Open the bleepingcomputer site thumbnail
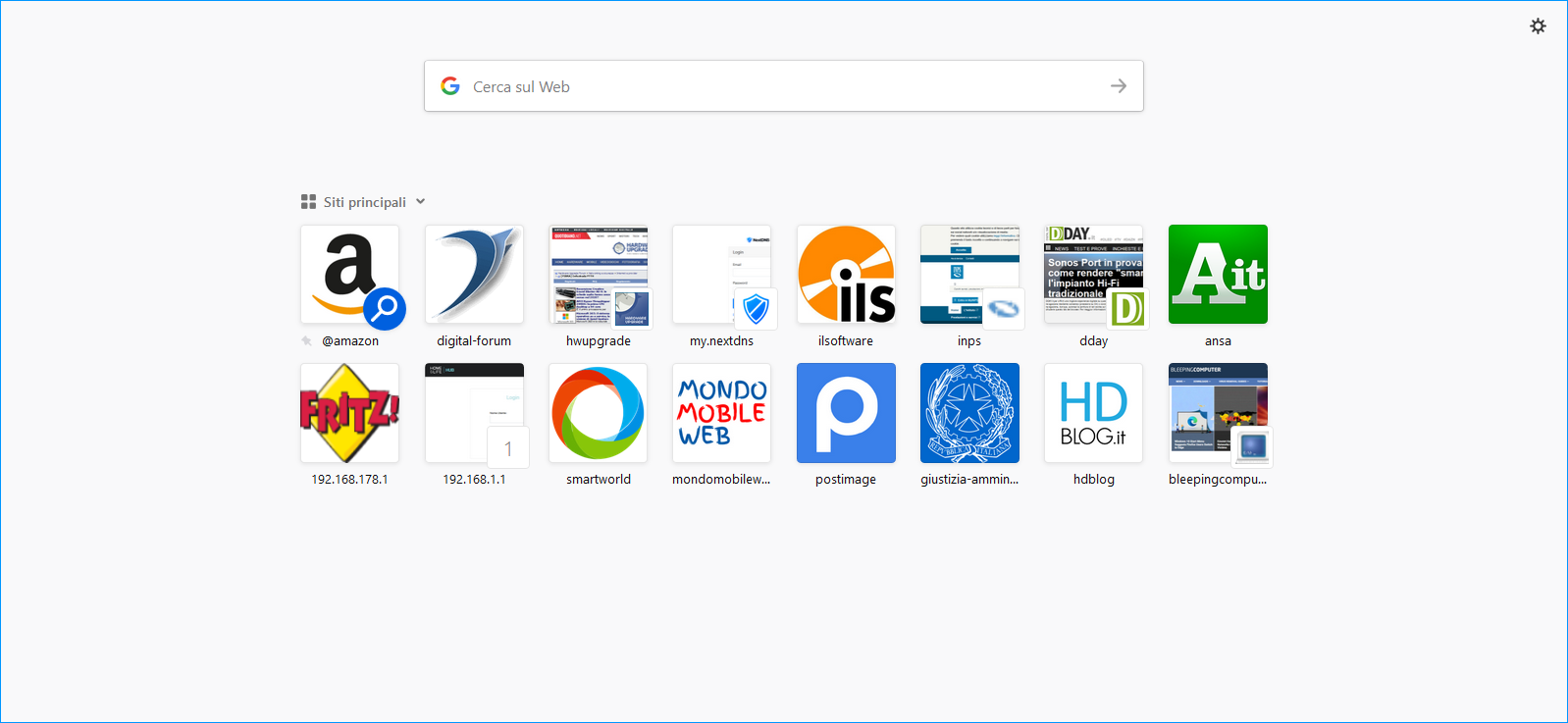Screen dimensions: 1568x723 click(x=1218, y=413)
